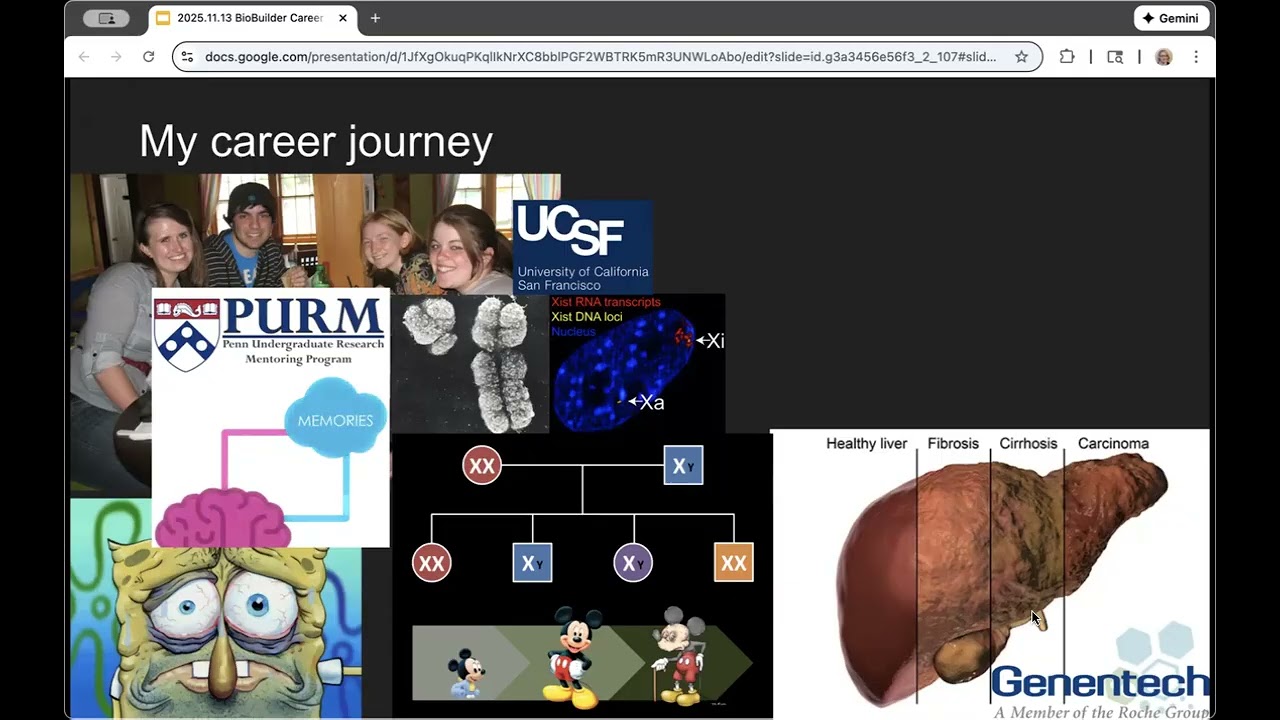Click the red XX parent circle in pedigree
1280x720 pixels.
482,466
